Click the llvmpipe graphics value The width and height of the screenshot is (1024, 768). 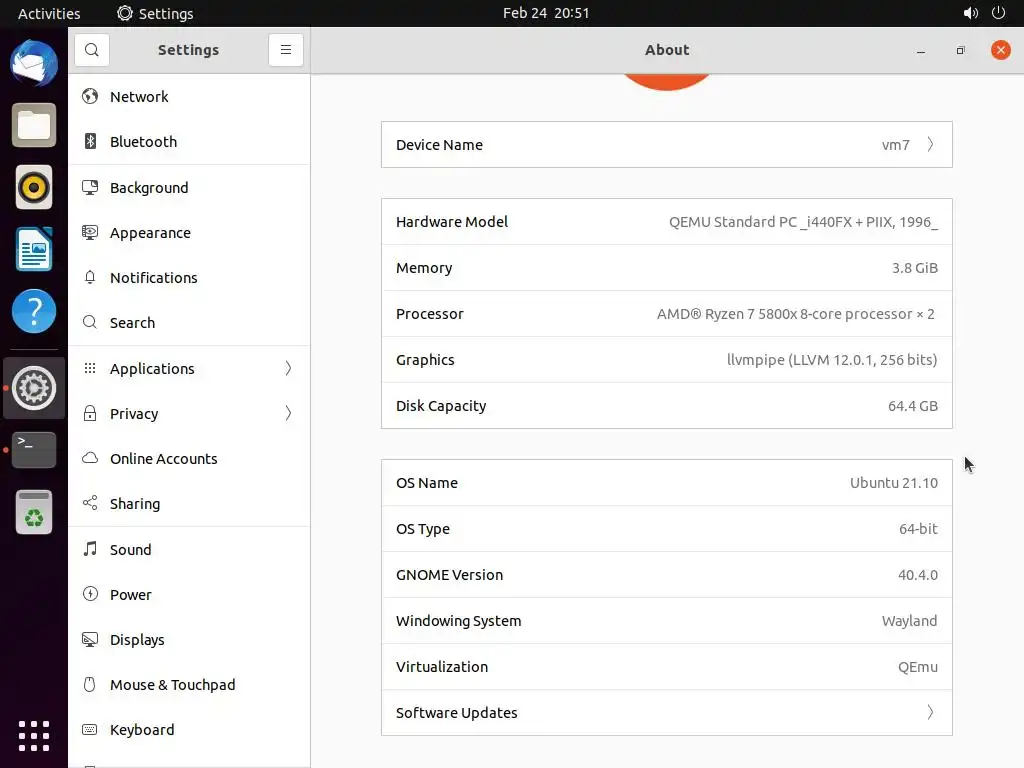(x=832, y=360)
